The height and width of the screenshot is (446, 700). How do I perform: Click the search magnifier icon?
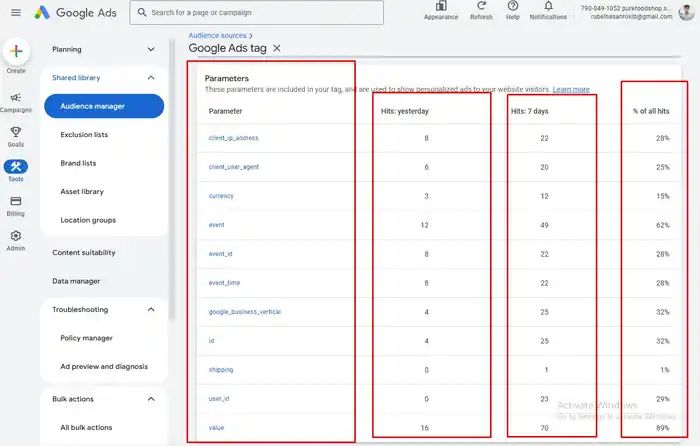(x=142, y=13)
